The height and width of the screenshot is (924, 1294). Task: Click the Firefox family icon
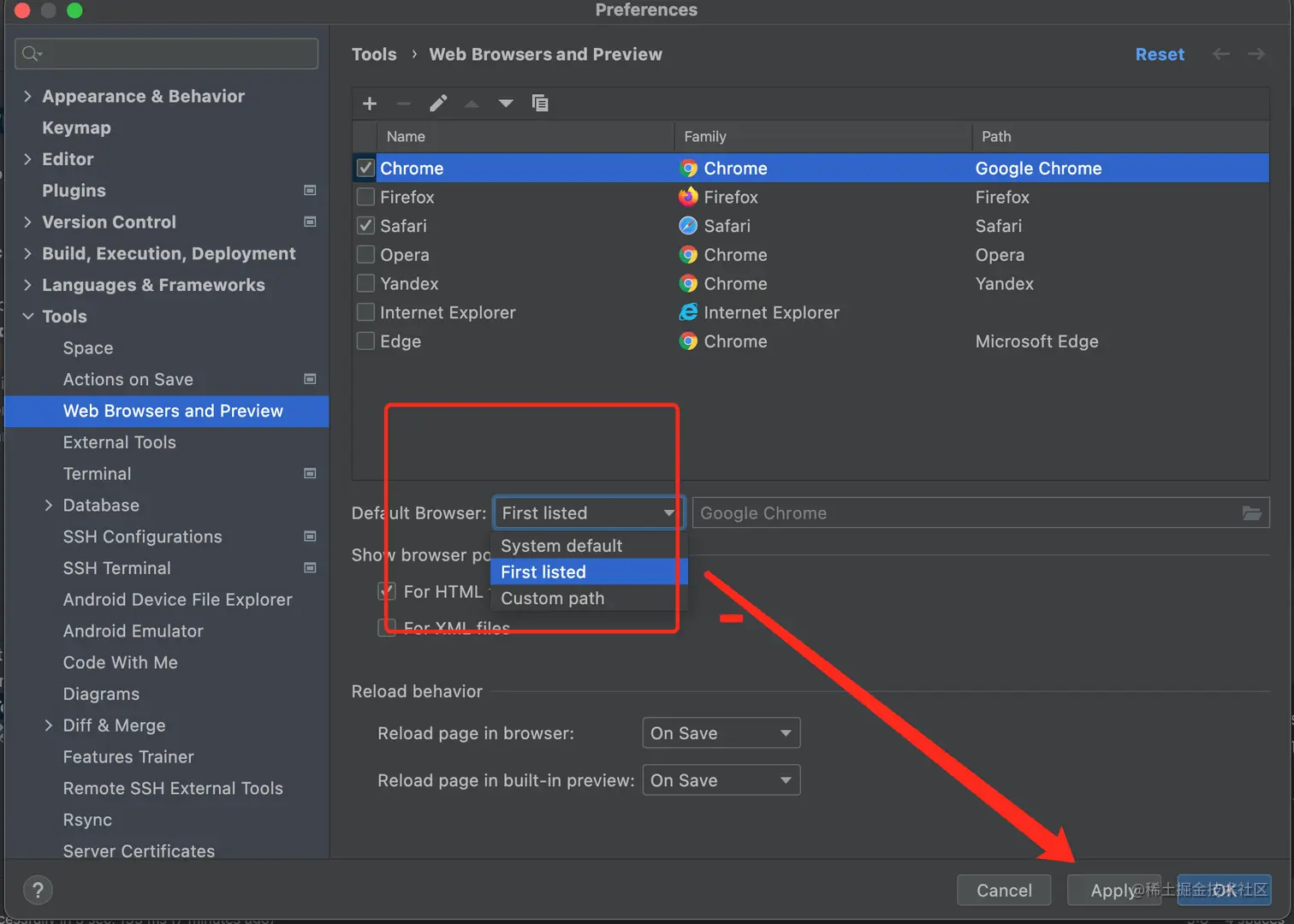point(688,198)
